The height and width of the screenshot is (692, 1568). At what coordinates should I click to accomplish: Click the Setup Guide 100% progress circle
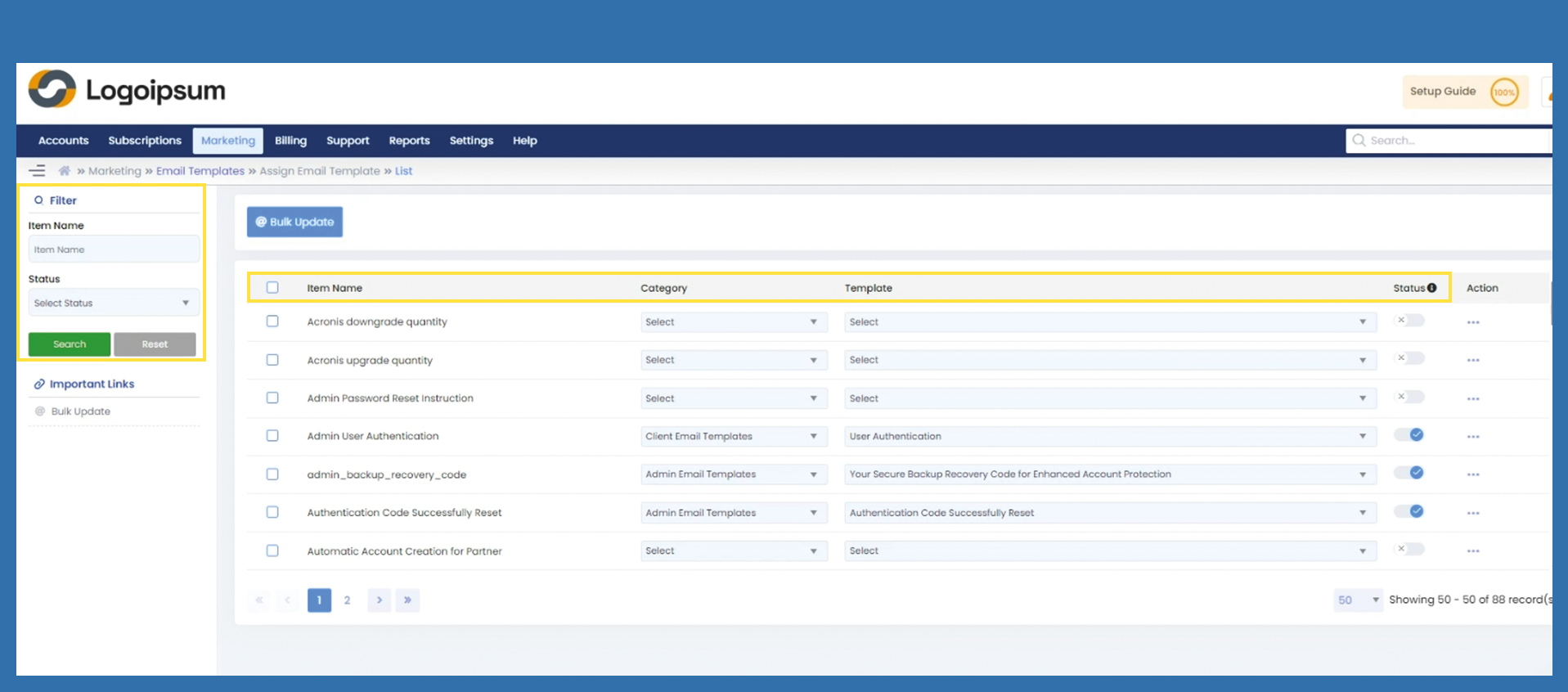tap(1503, 92)
